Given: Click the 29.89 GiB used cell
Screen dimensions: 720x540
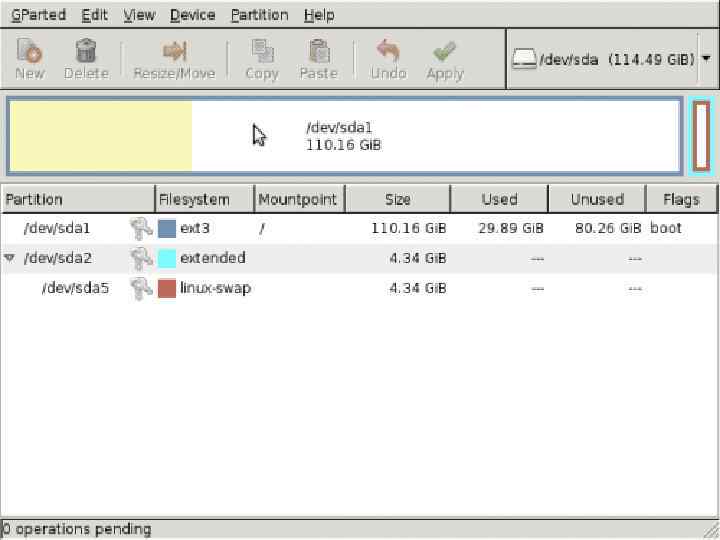Looking at the screenshot, I should pyautogui.click(x=511, y=228).
